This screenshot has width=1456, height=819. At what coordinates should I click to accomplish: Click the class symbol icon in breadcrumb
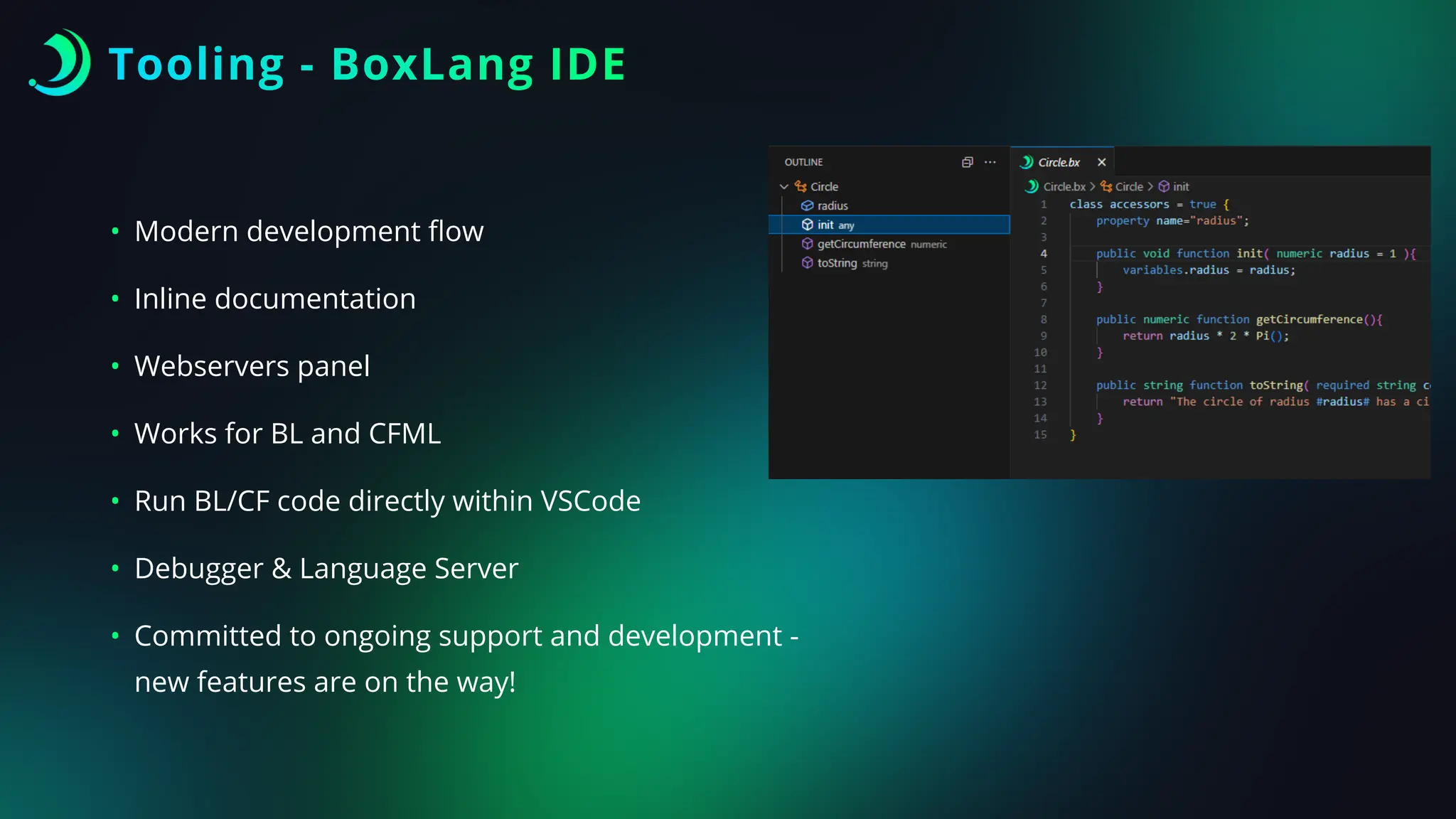(x=1106, y=186)
